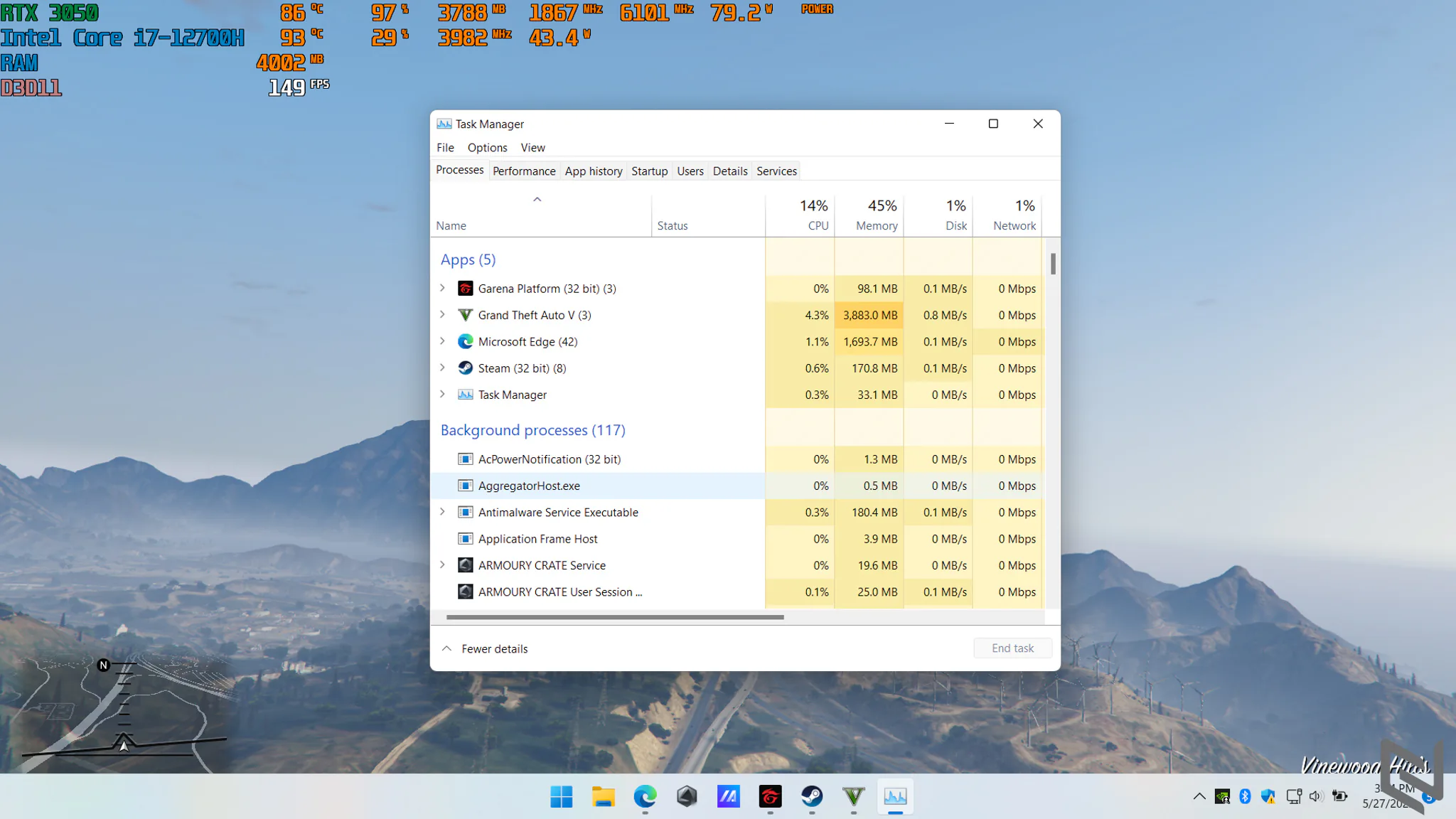Switch to the Services tab
This screenshot has height=819, width=1456.
[x=776, y=171]
